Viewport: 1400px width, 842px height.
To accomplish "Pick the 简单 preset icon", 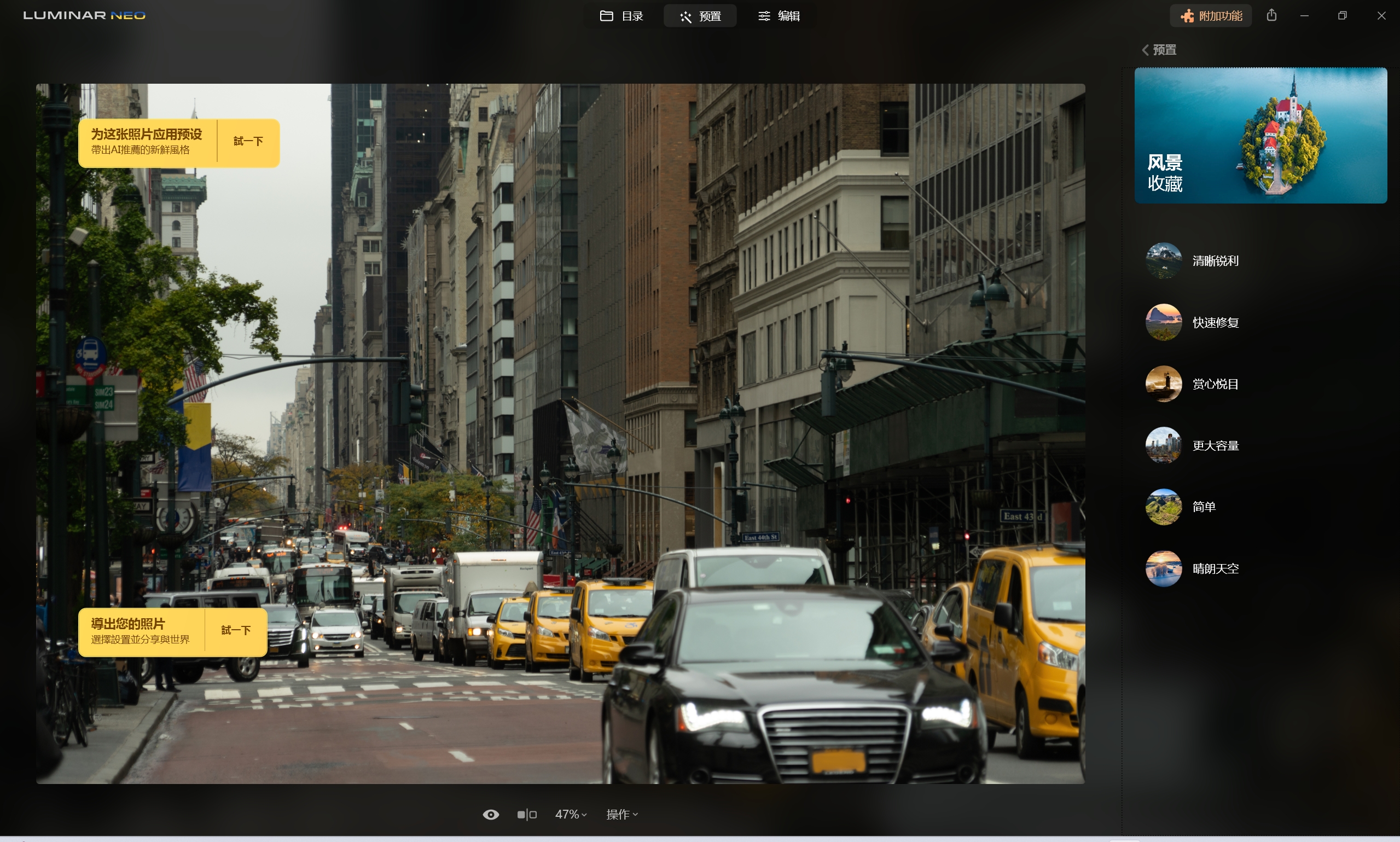I will tap(1164, 507).
